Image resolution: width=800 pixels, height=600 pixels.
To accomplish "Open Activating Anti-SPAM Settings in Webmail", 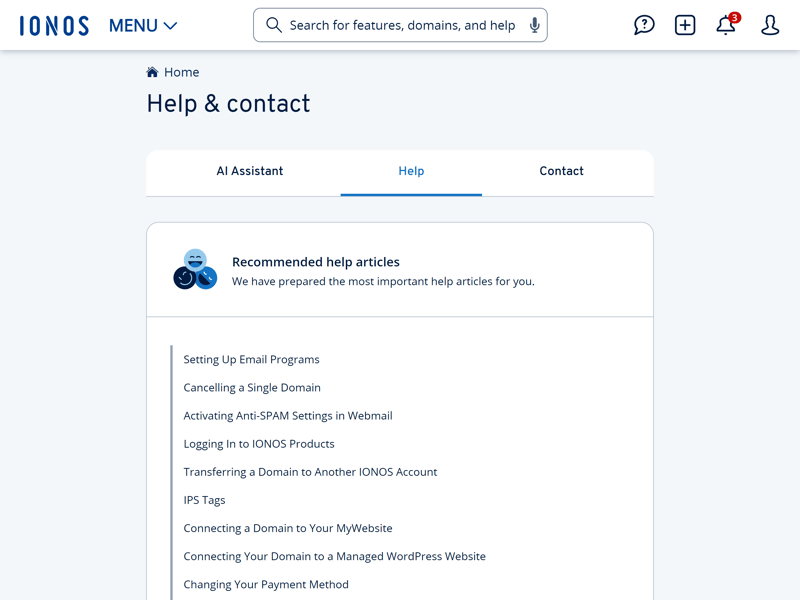I will point(288,416).
